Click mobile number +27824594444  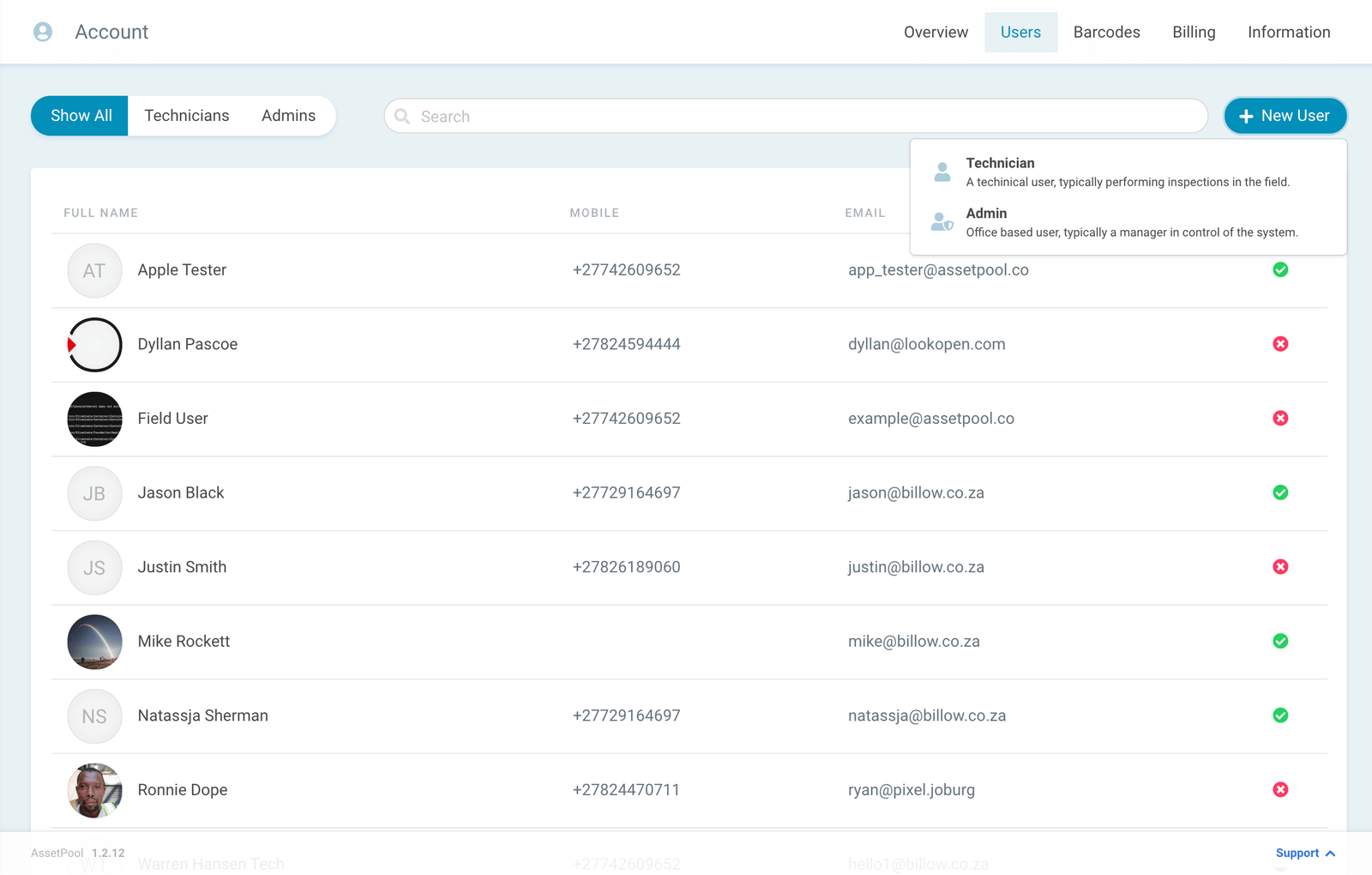point(627,344)
